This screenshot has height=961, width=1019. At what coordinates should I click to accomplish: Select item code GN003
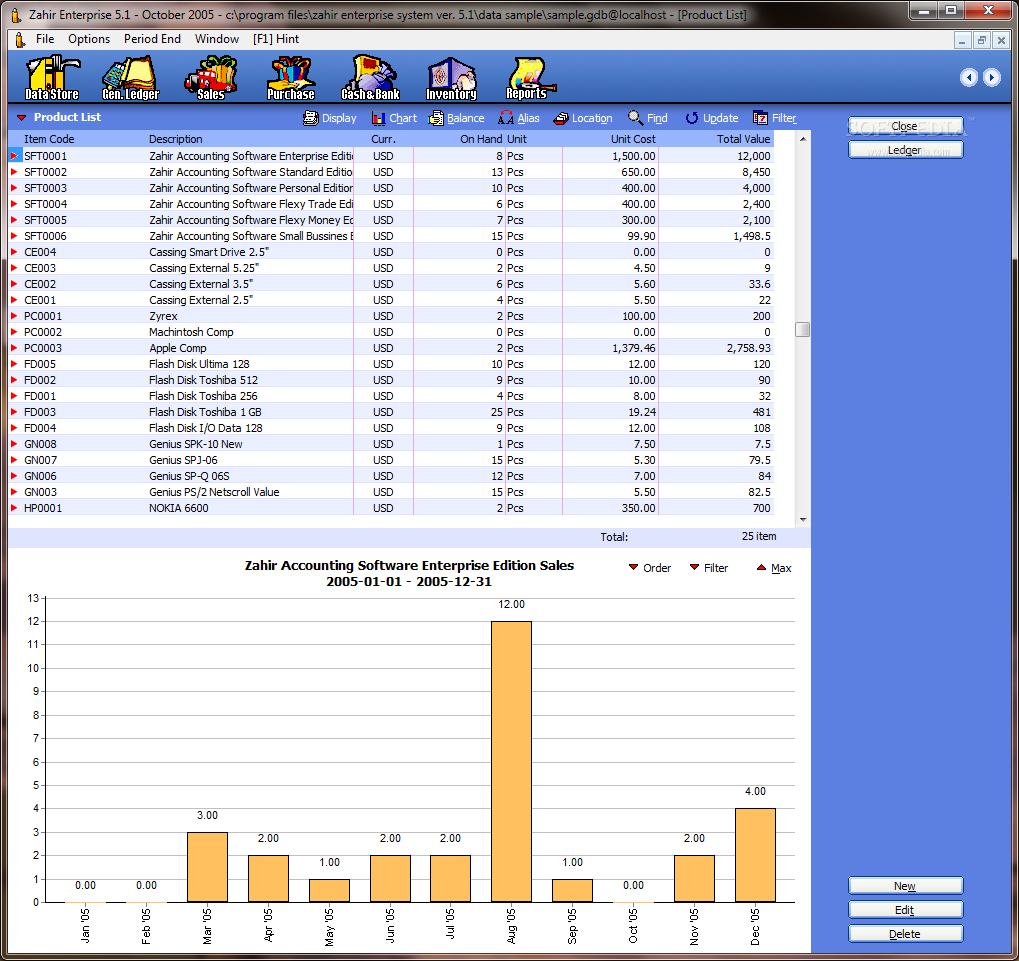[40, 492]
